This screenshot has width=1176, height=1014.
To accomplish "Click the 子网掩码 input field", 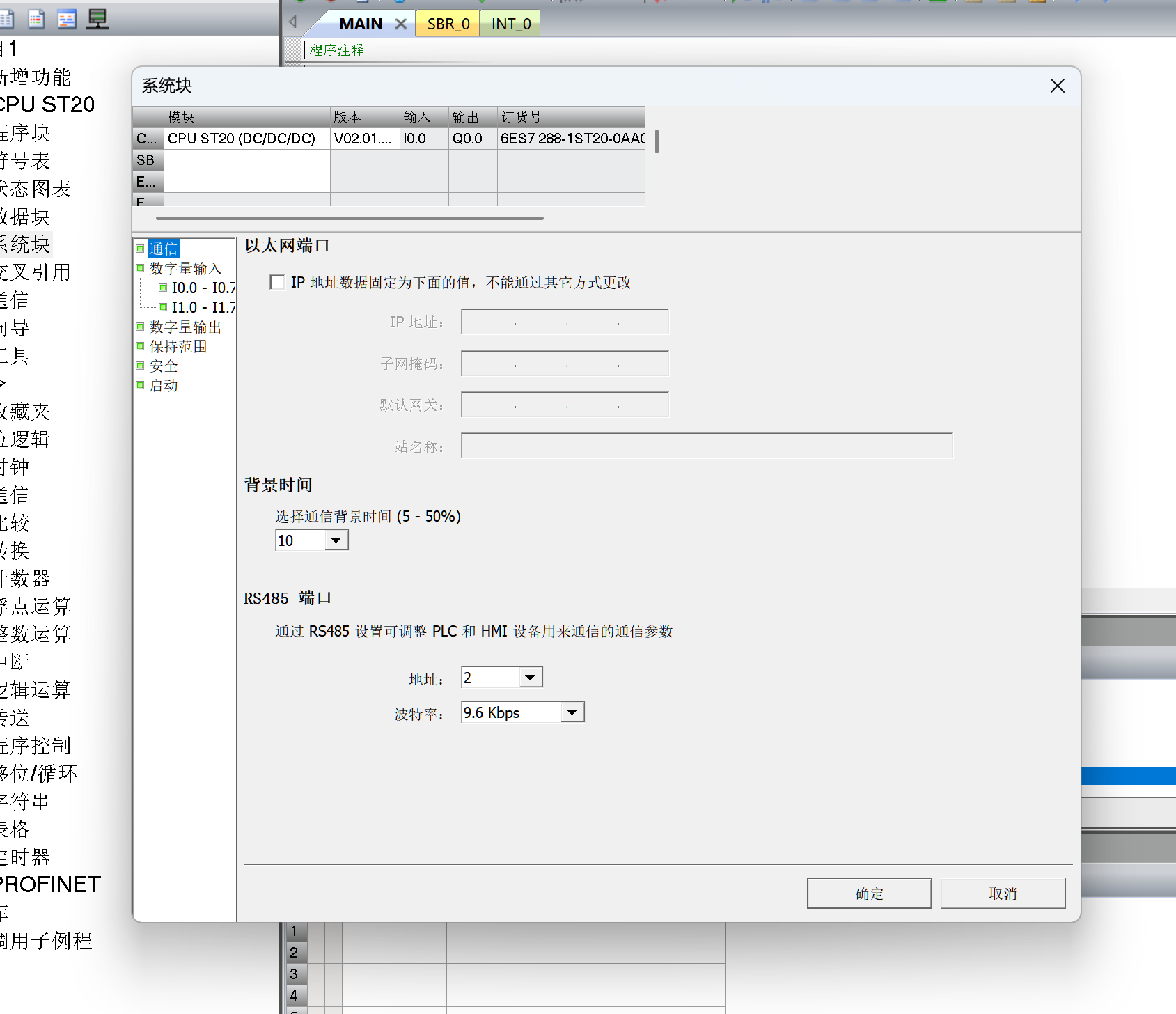I will pyautogui.click(x=565, y=364).
